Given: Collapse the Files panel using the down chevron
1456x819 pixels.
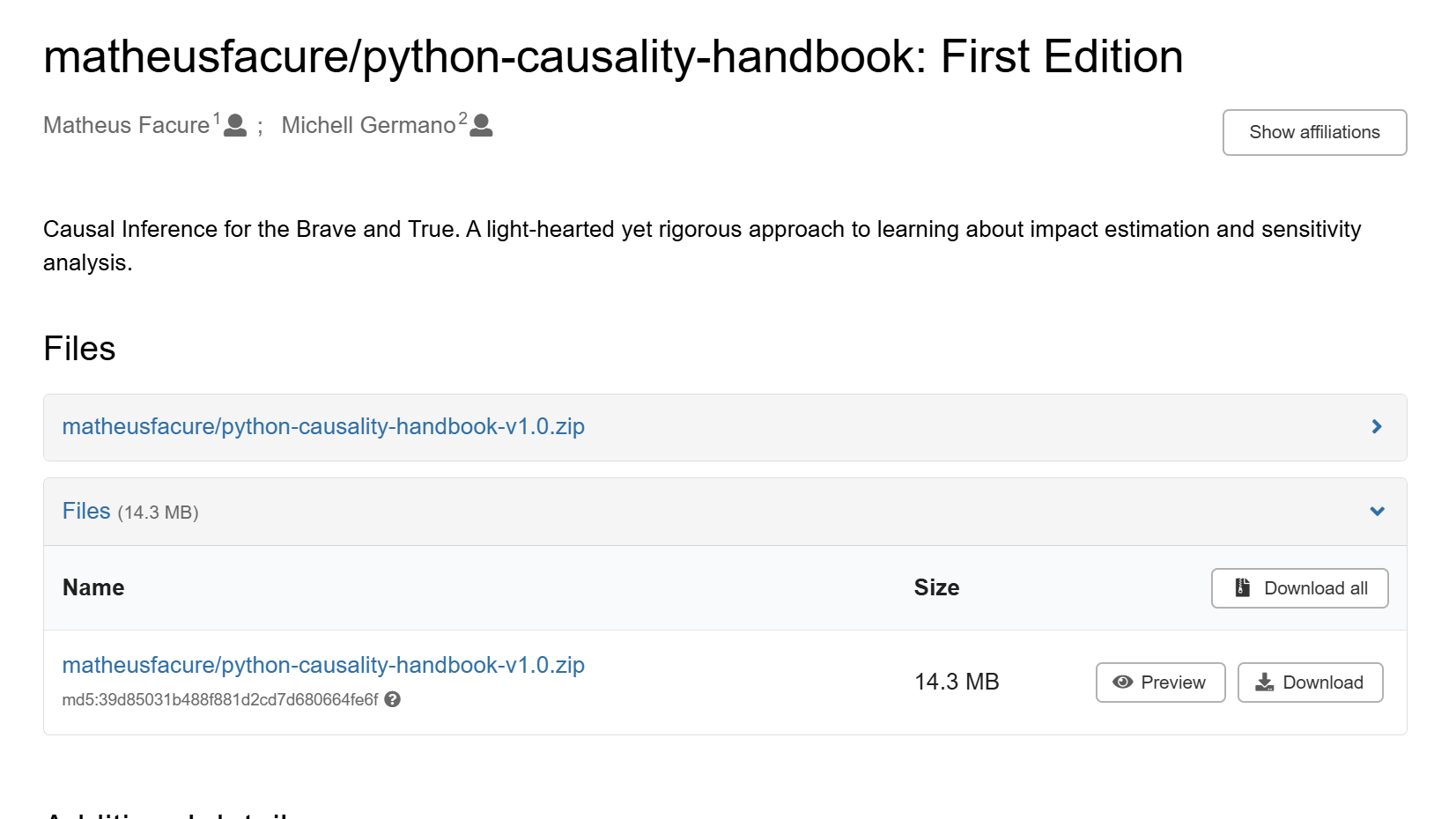Looking at the screenshot, I should (x=1377, y=512).
